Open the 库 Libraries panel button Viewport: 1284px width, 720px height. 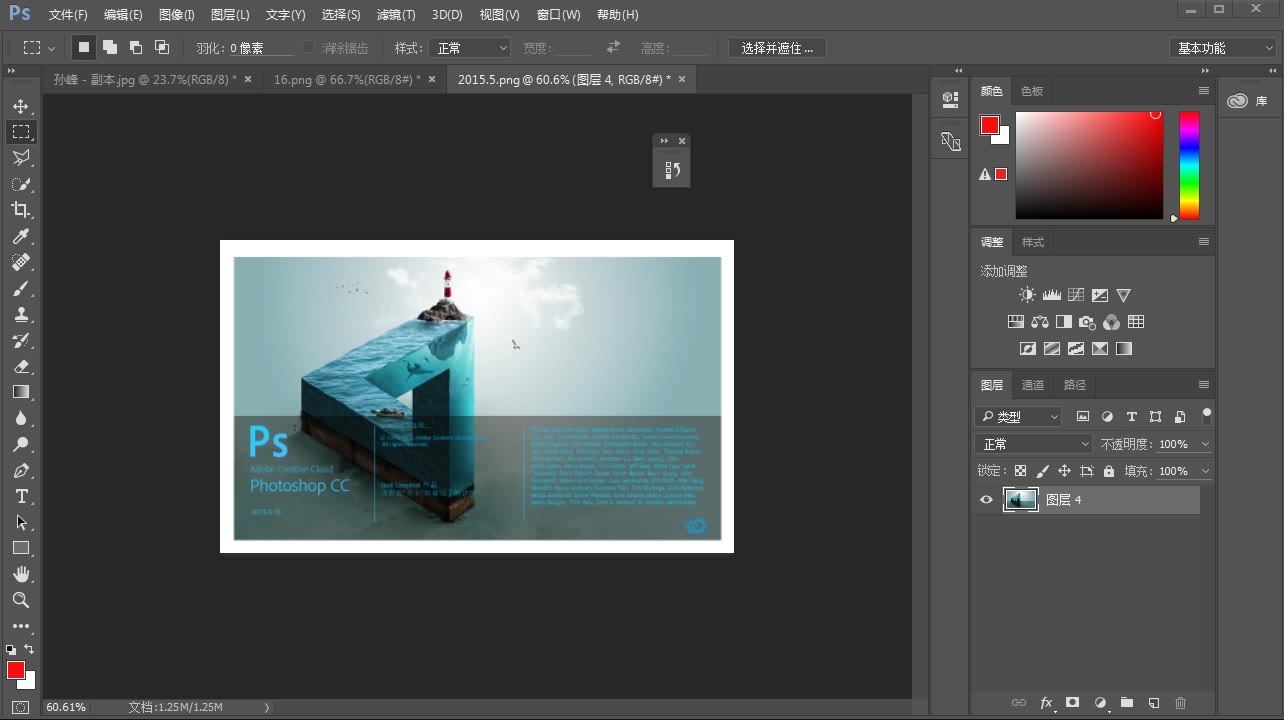1247,101
